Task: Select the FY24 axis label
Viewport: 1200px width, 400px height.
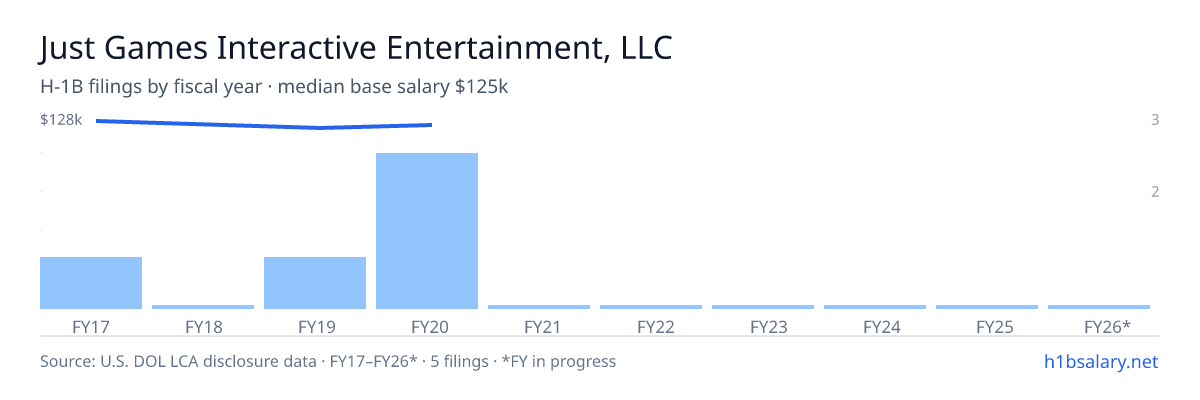Action: pyautogui.click(x=875, y=327)
